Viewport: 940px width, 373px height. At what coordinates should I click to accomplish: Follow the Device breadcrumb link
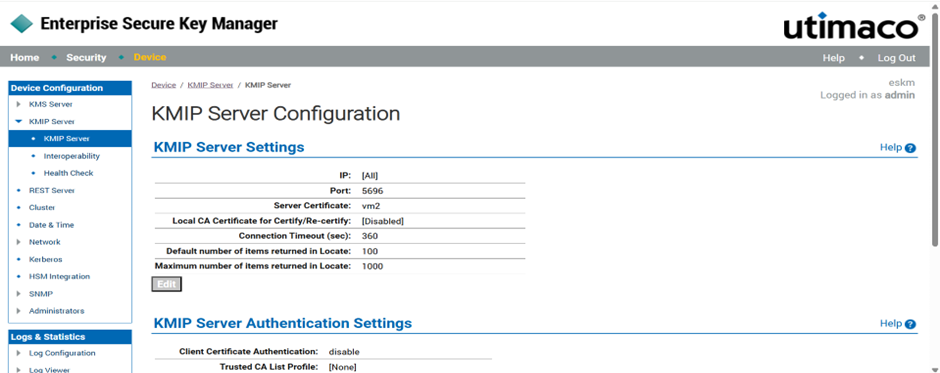click(x=164, y=85)
